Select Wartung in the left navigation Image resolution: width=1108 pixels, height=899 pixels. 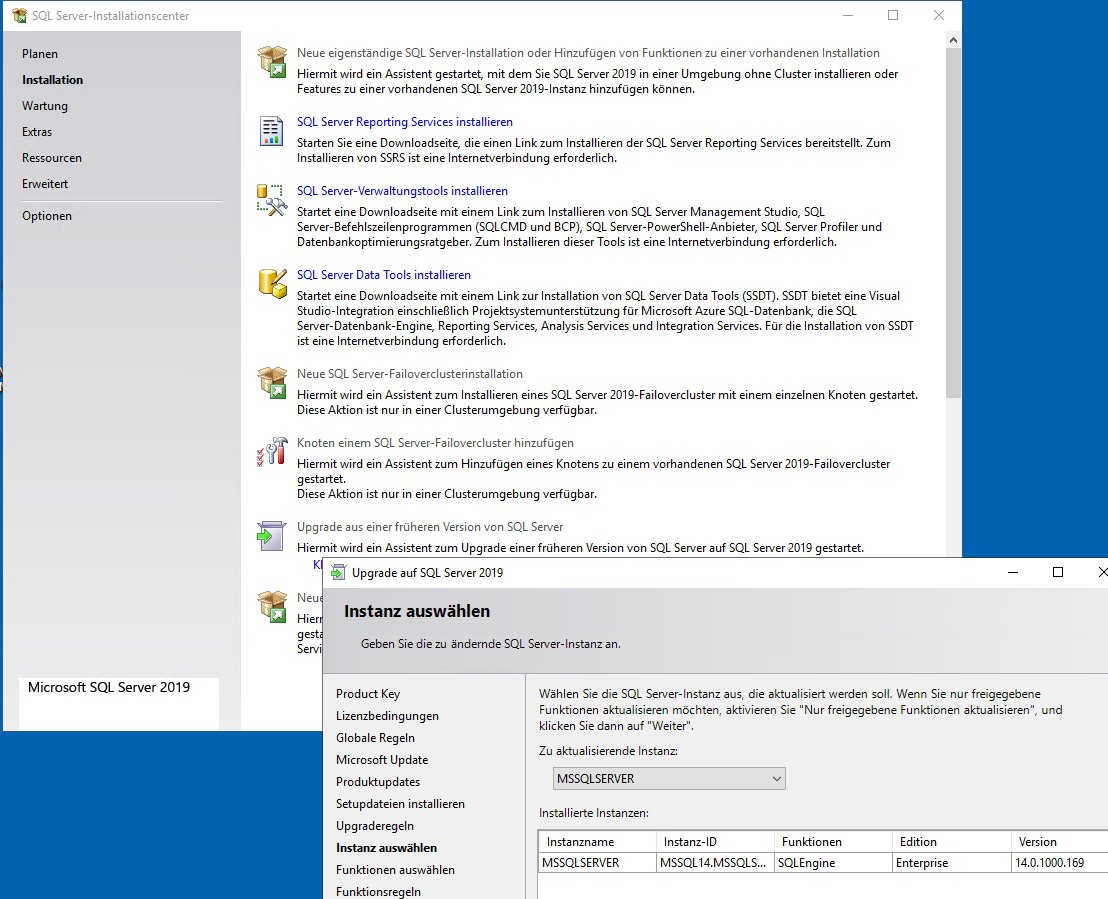point(45,106)
